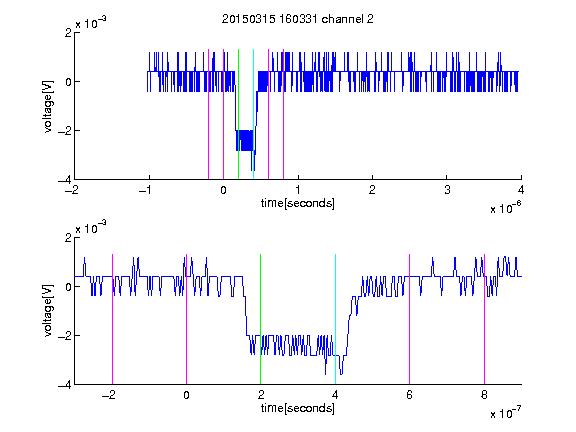Click the green vertical marker in top plot
The image size is (576, 432).
coord(238,114)
